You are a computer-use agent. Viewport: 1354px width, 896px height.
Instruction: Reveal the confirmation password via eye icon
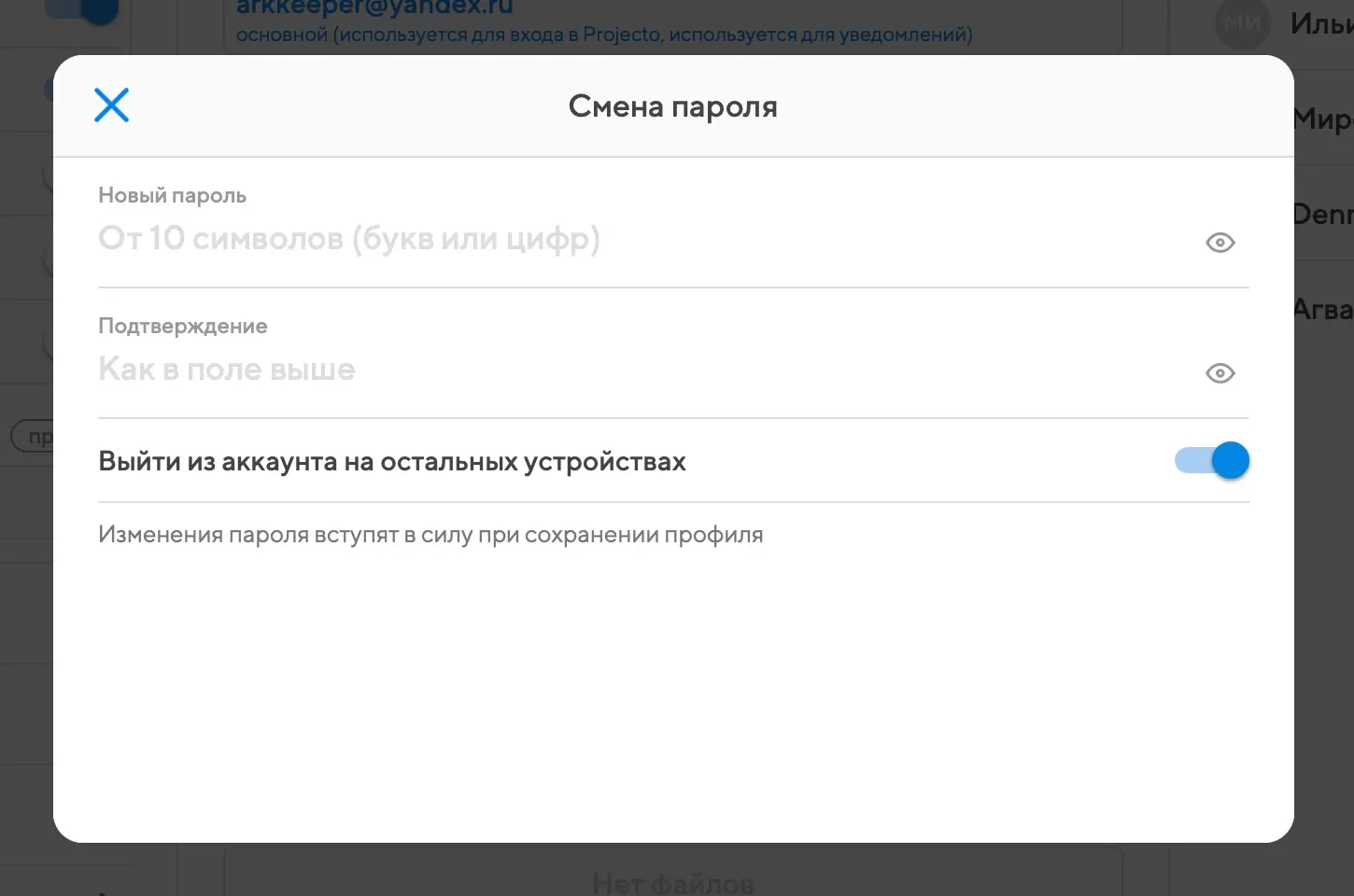(1220, 373)
